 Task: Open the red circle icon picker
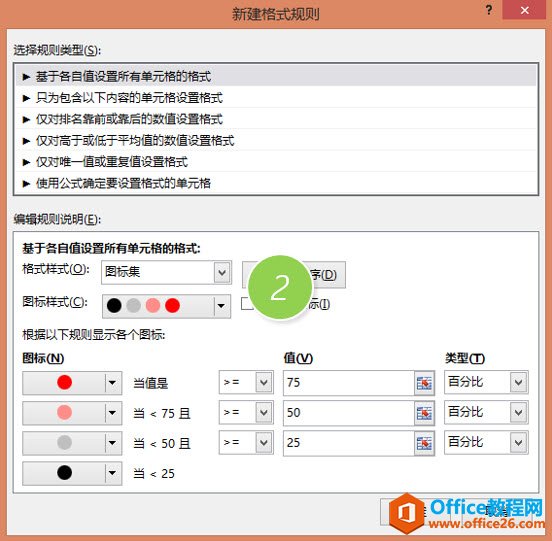coord(72,383)
